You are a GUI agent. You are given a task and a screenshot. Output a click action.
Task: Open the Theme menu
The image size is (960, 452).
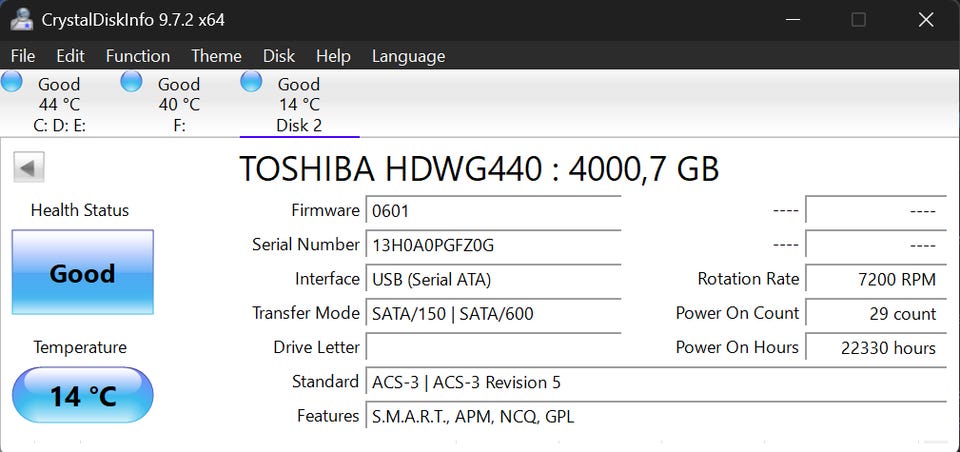(216, 56)
